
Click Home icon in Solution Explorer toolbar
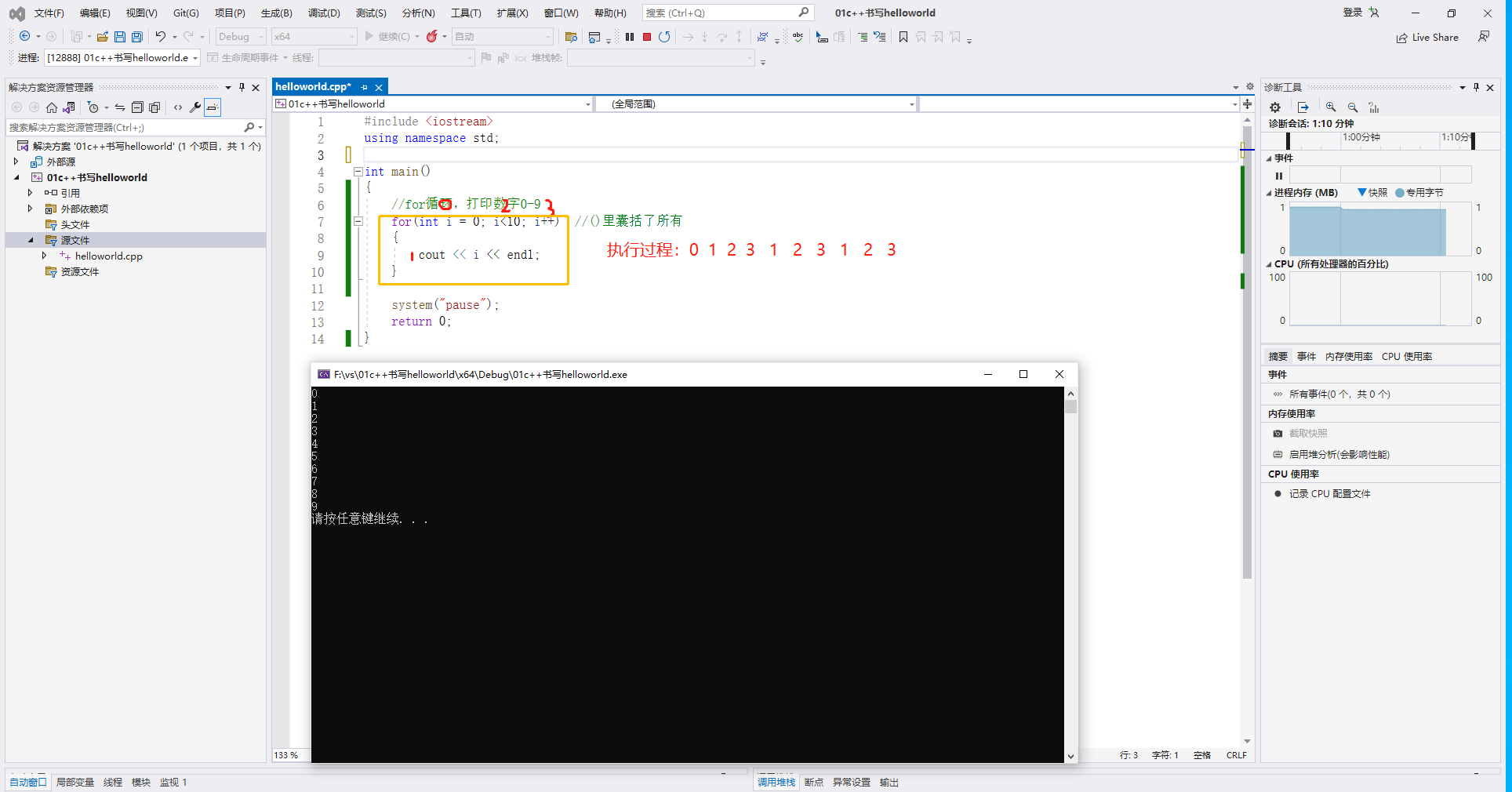(52, 107)
